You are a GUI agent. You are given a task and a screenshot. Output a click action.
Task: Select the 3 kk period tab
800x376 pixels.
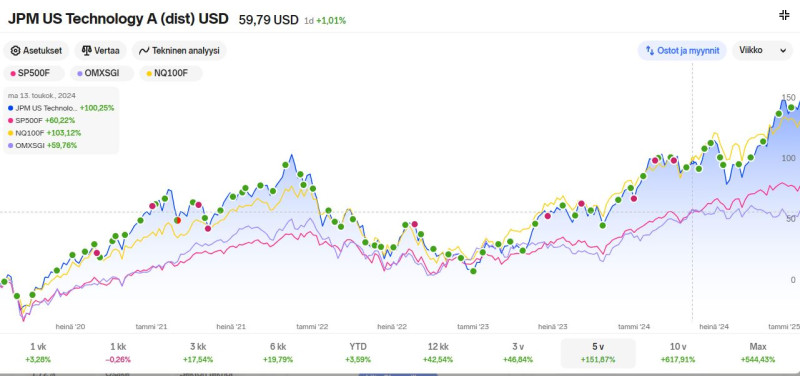198,353
